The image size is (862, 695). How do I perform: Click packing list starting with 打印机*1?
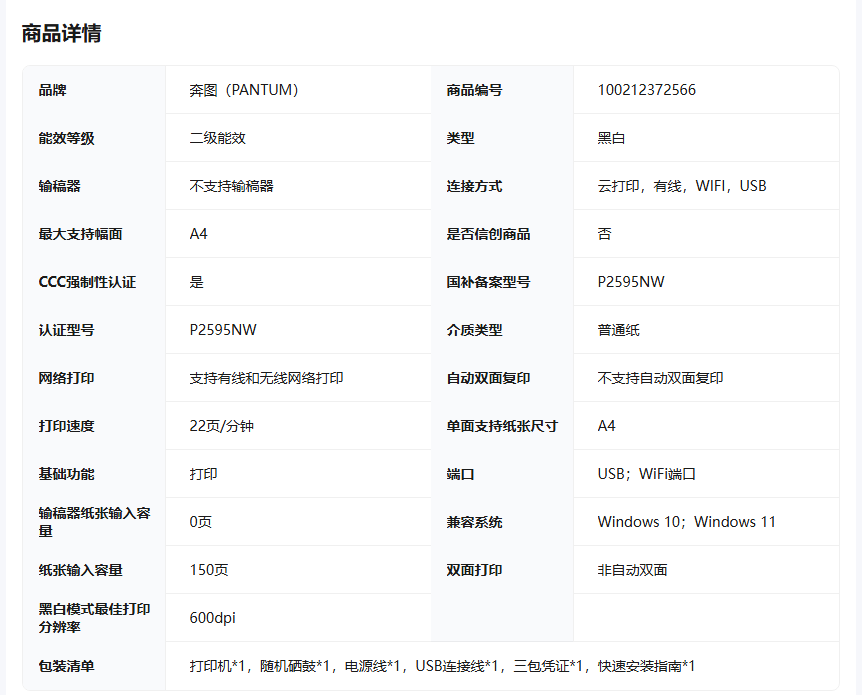pyautogui.click(x=442, y=666)
